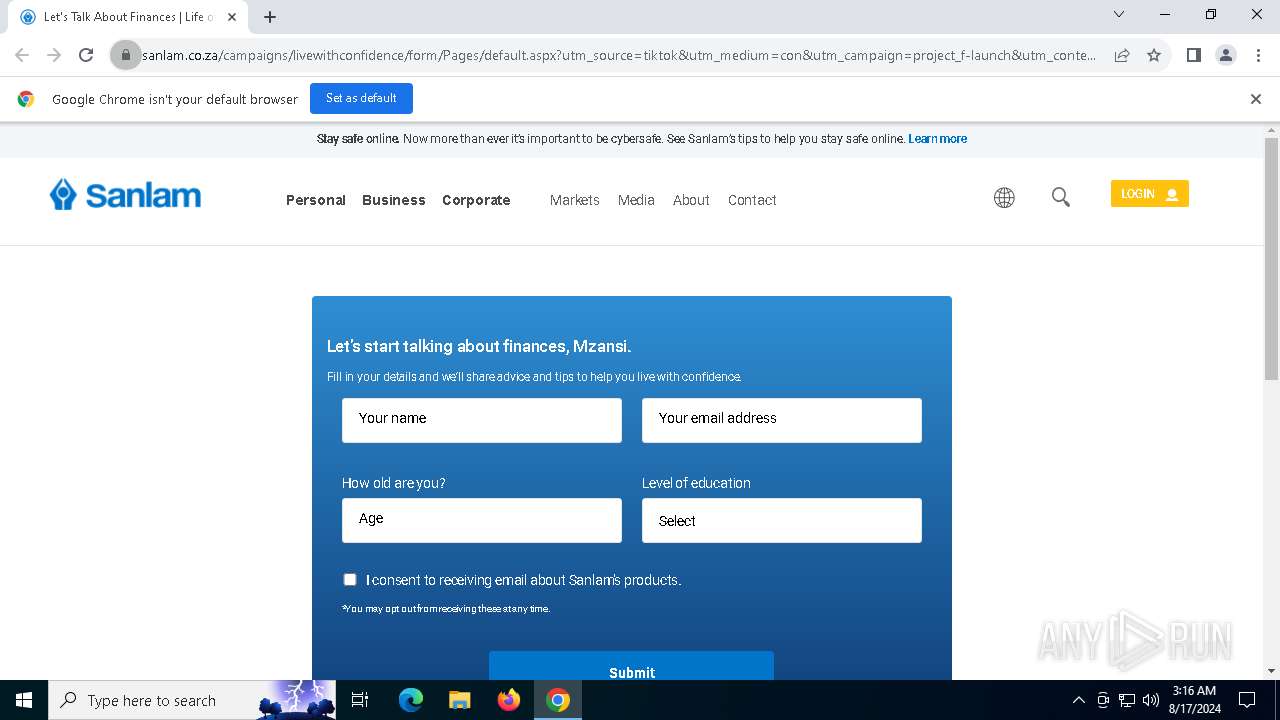Expand the Level of education dropdown
Viewport: 1280px width, 720px height.
point(782,520)
